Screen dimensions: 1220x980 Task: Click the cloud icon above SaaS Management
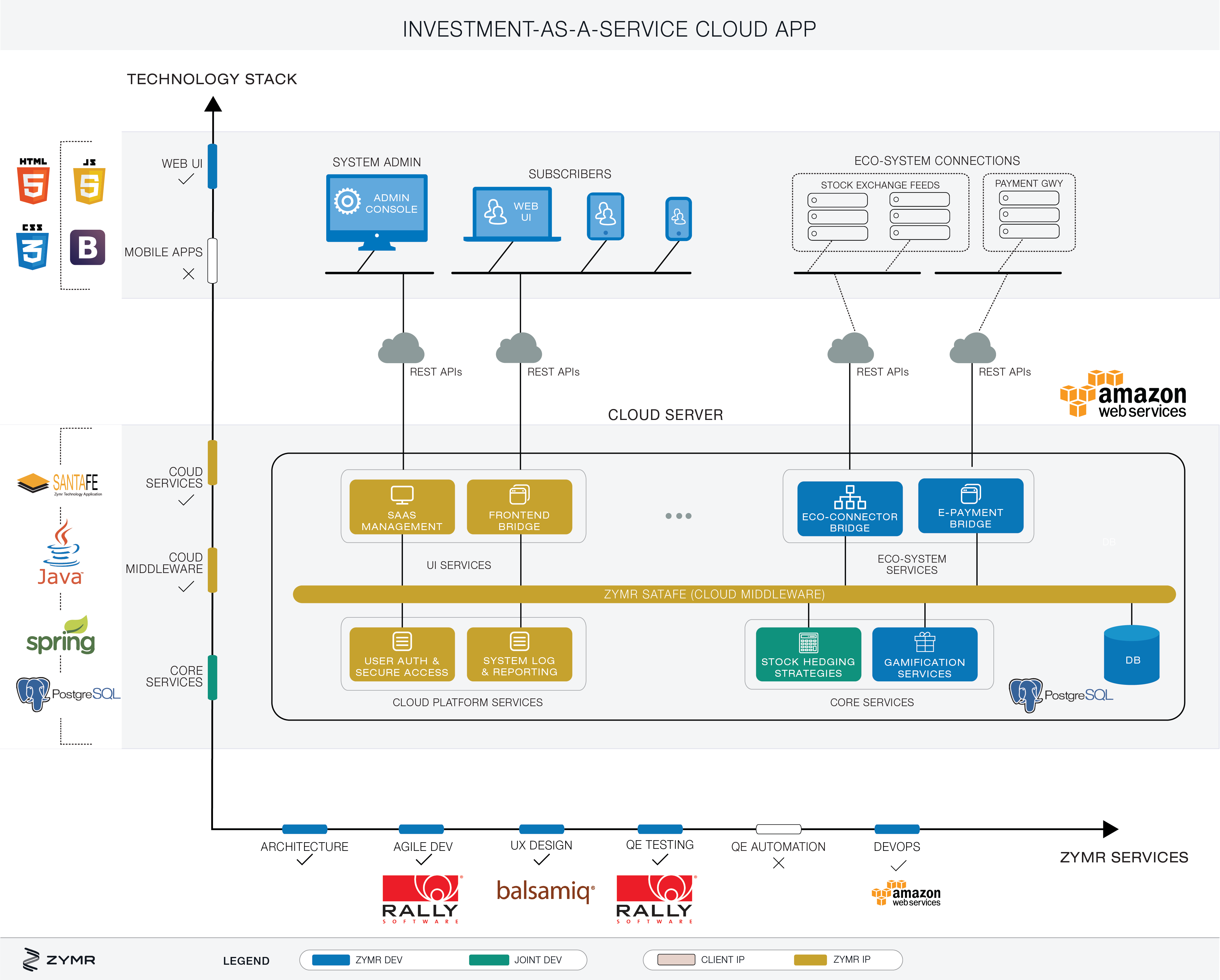point(401,348)
